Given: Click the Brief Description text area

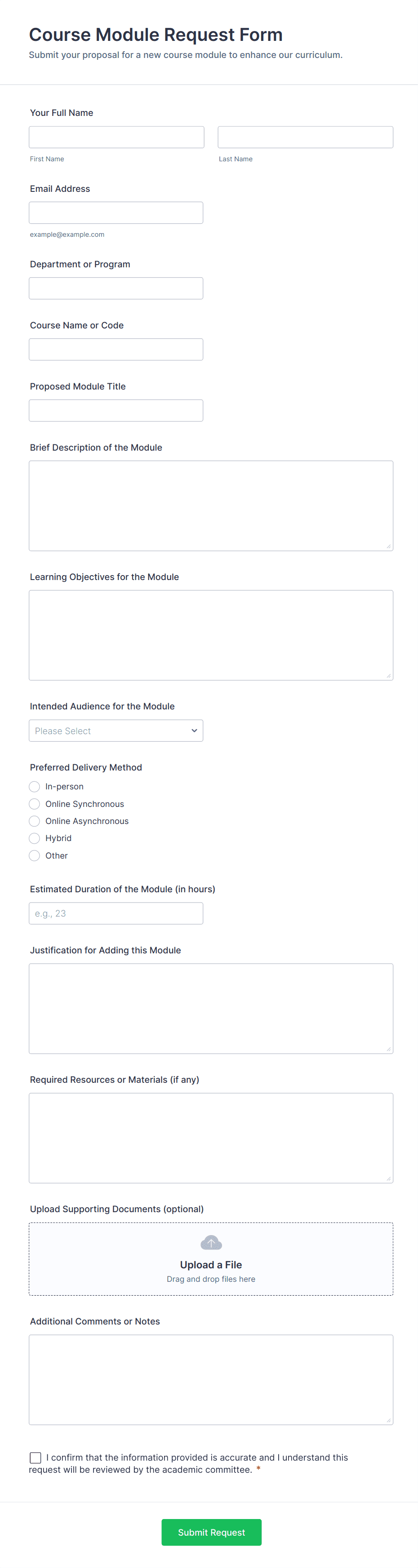Looking at the screenshot, I should click(211, 505).
